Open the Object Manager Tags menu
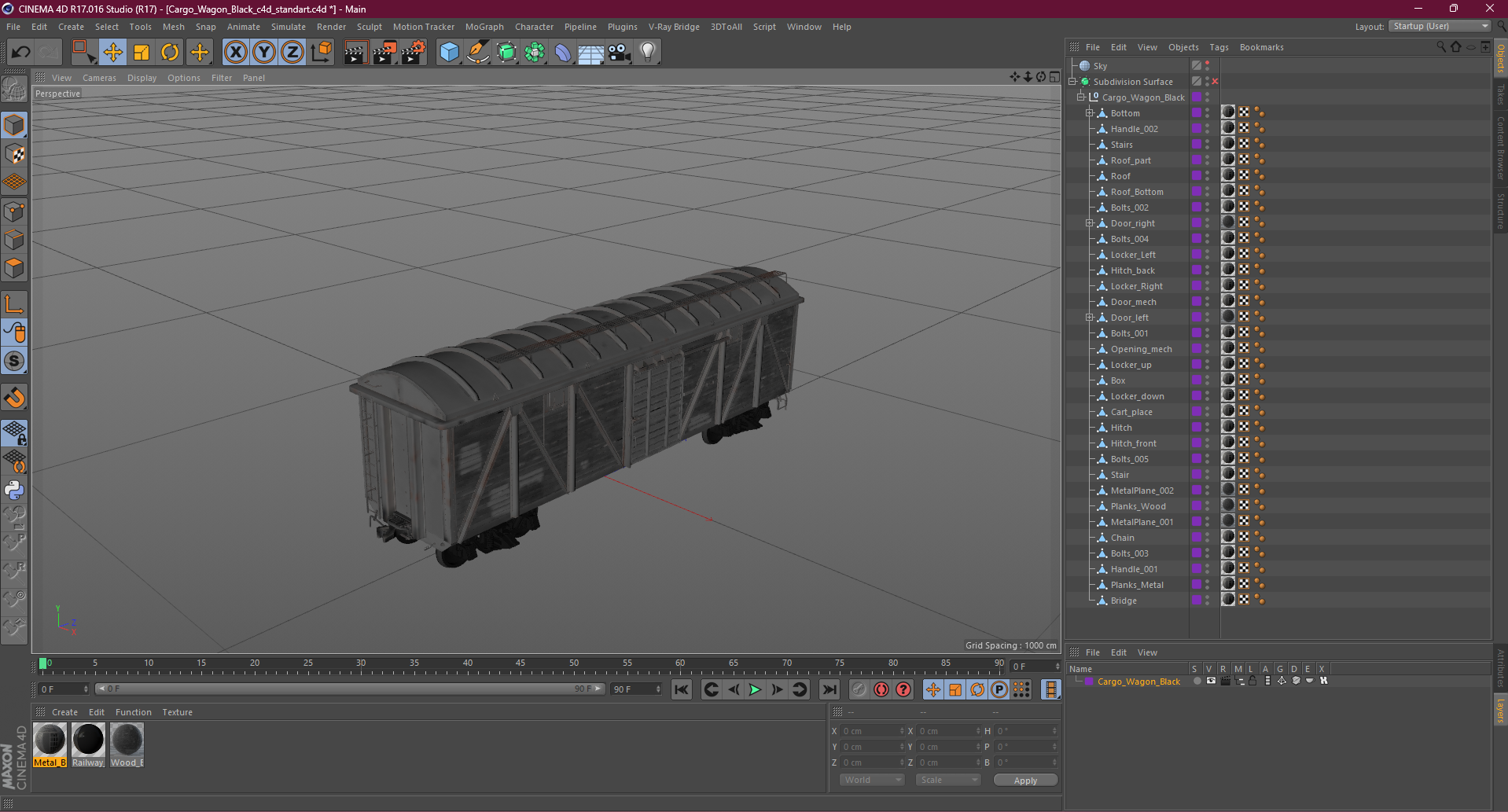The height and width of the screenshot is (812, 1508). pyautogui.click(x=1219, y=47)
